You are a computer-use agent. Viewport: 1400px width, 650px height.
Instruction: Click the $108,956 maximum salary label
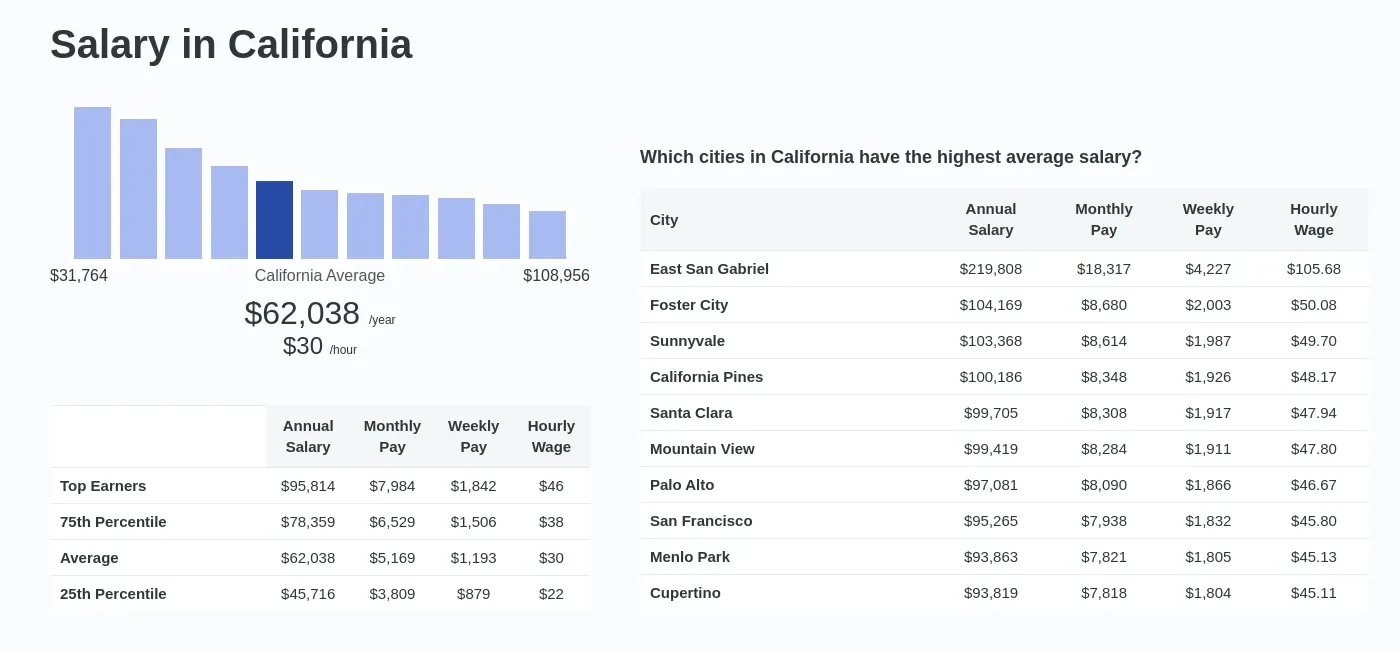point(556,275)
